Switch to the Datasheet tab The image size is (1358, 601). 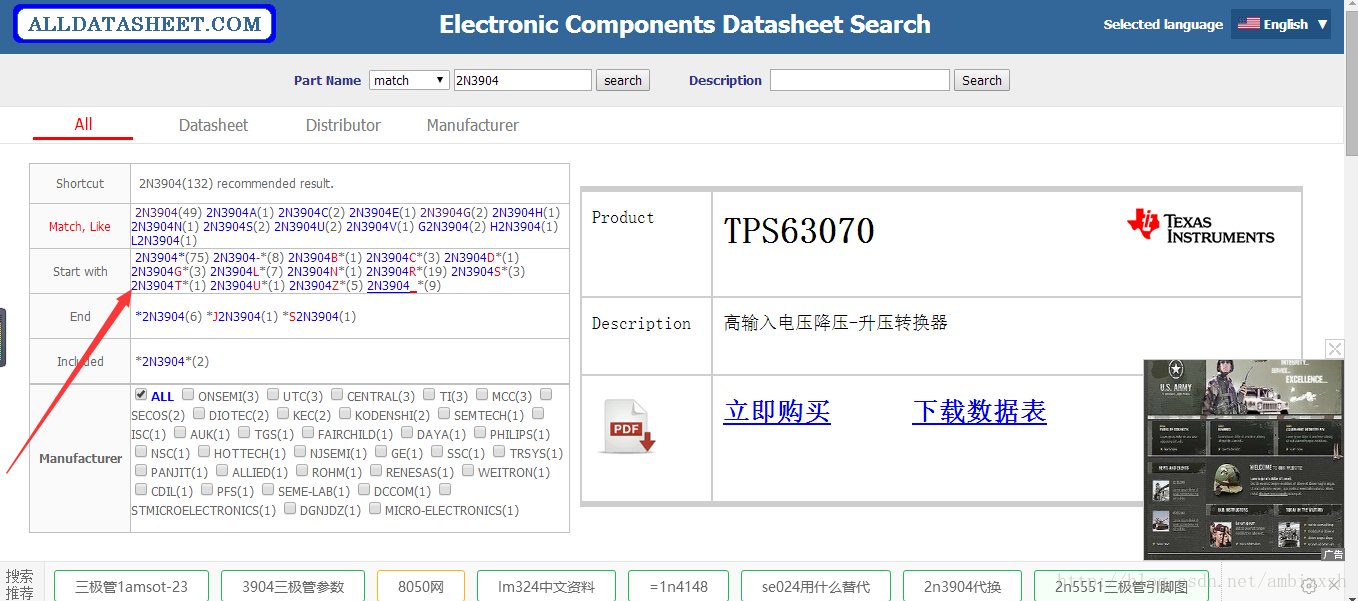tap(213, 125)
